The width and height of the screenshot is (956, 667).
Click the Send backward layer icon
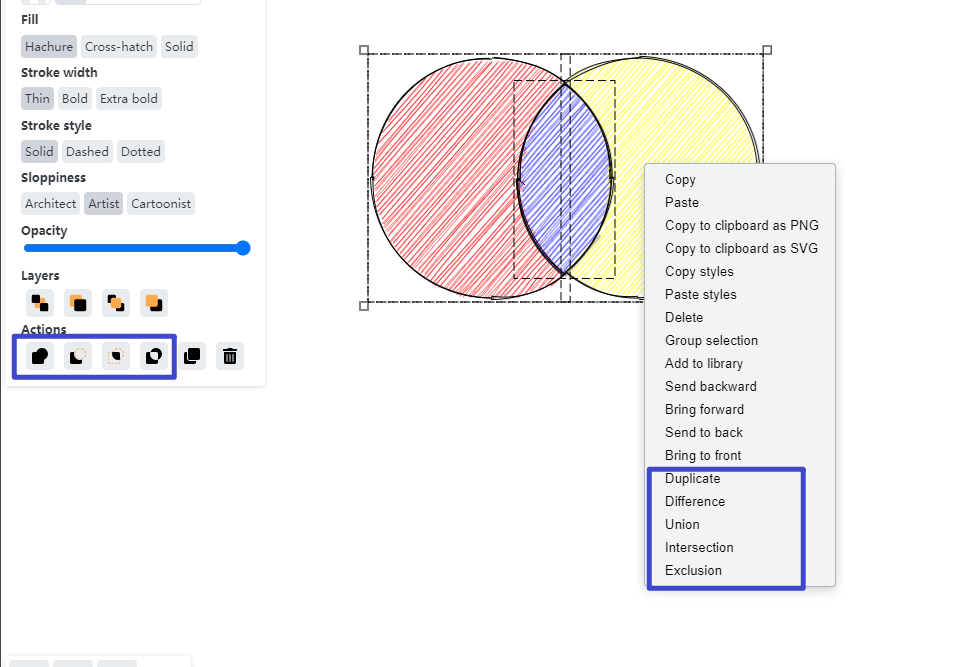79,302
